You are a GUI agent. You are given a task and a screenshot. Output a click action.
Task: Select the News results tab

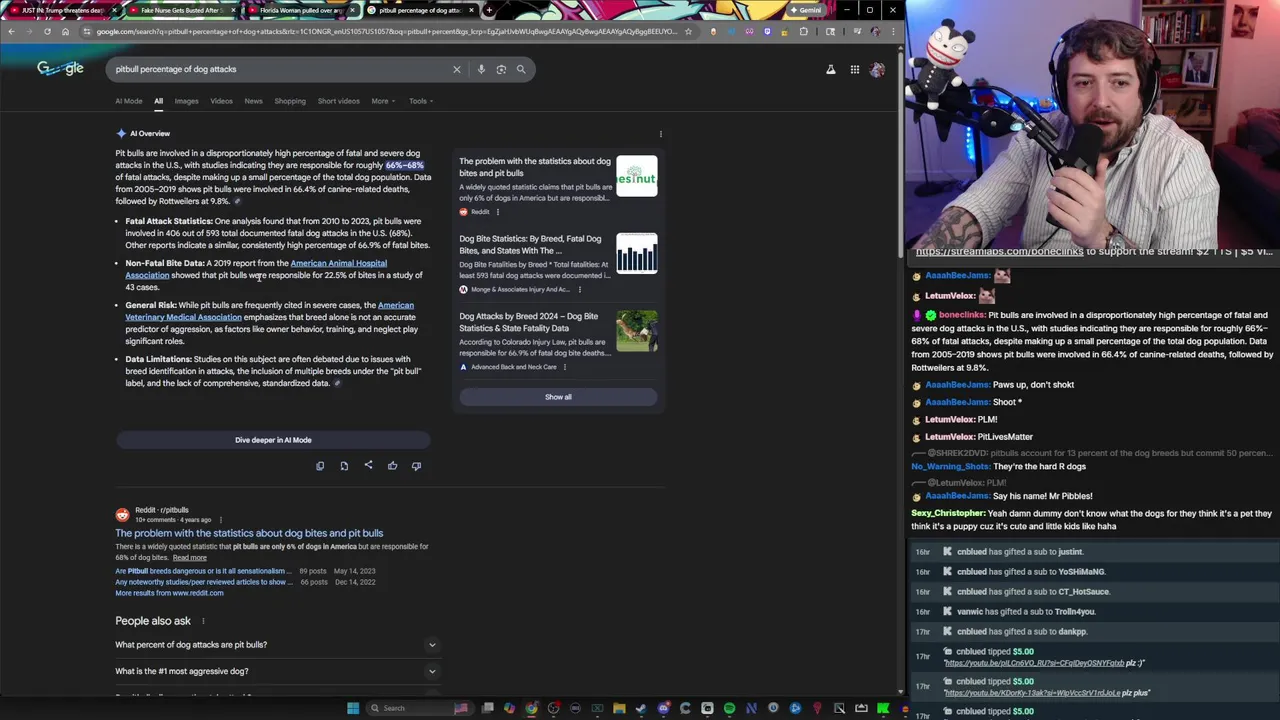coord(254,101)
